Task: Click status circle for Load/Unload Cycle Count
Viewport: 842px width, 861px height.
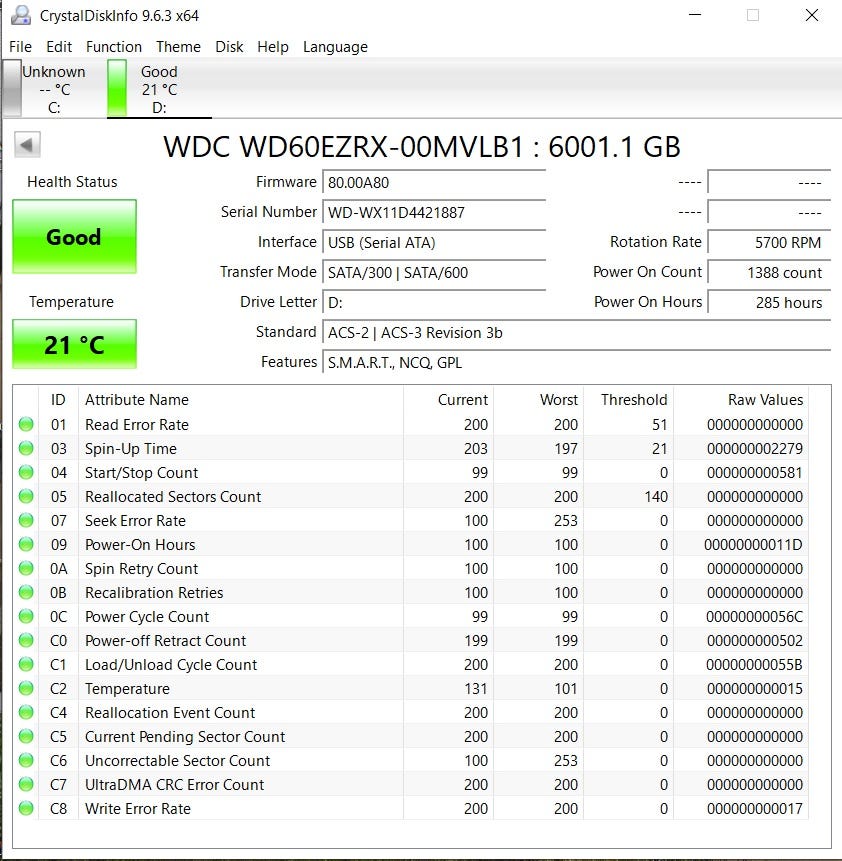Action: [26, 664]
